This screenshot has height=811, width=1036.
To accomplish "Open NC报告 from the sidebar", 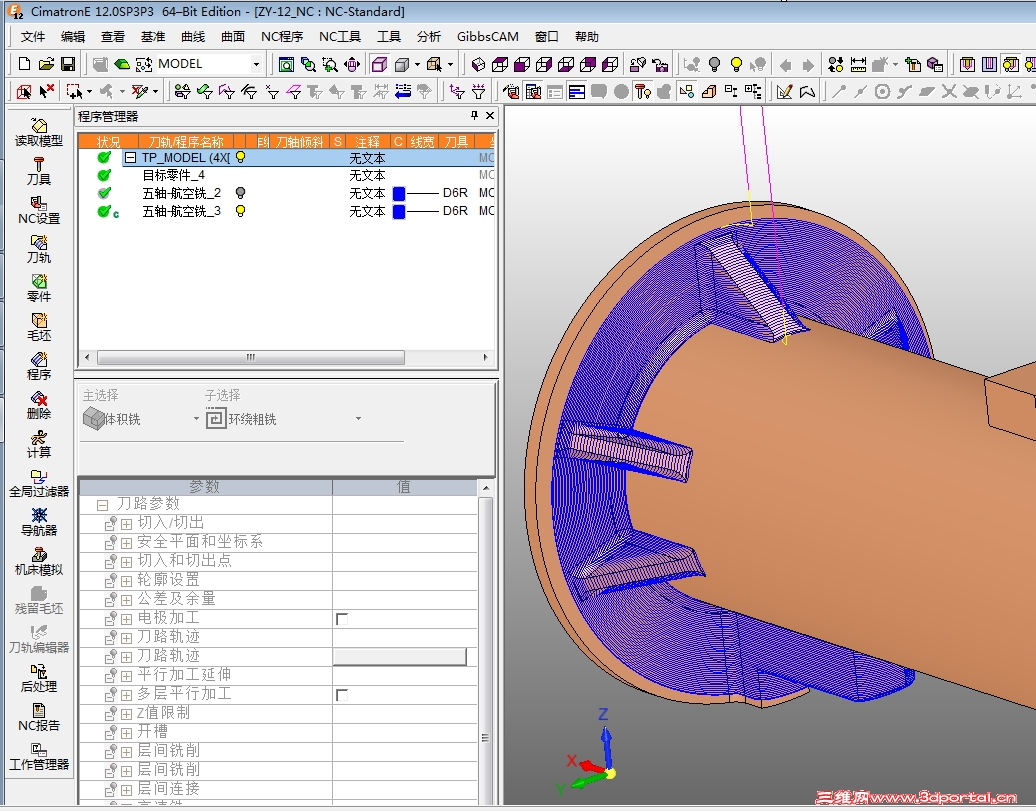I will 38,716.
